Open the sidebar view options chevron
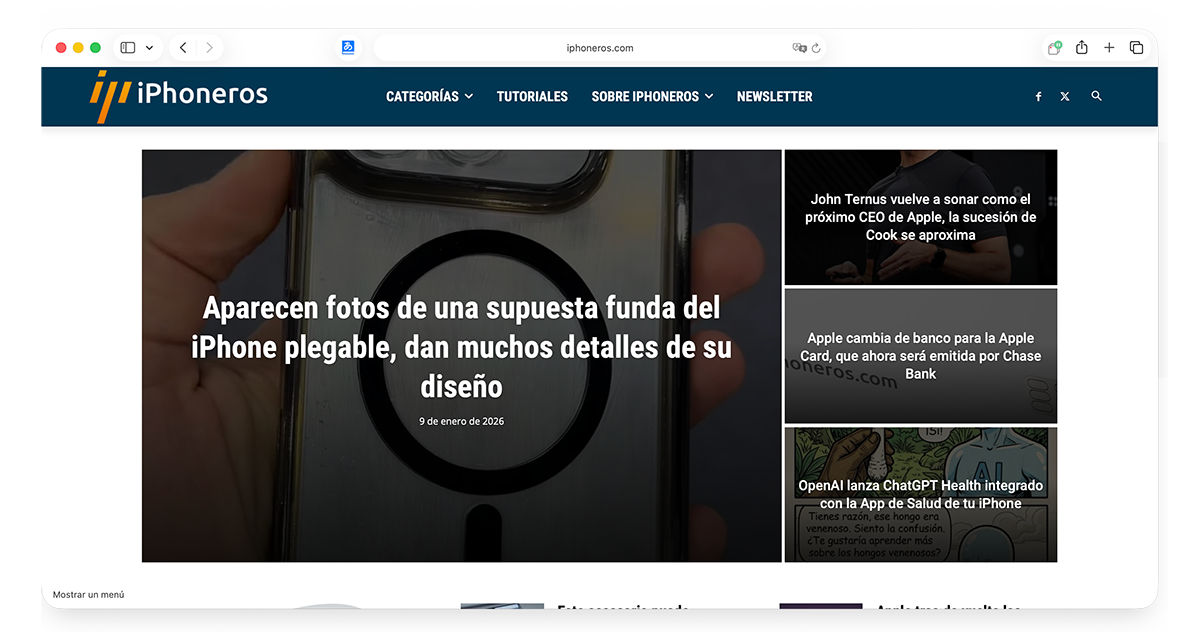This screenshot has height=632, width=1200. pos(150,47)
